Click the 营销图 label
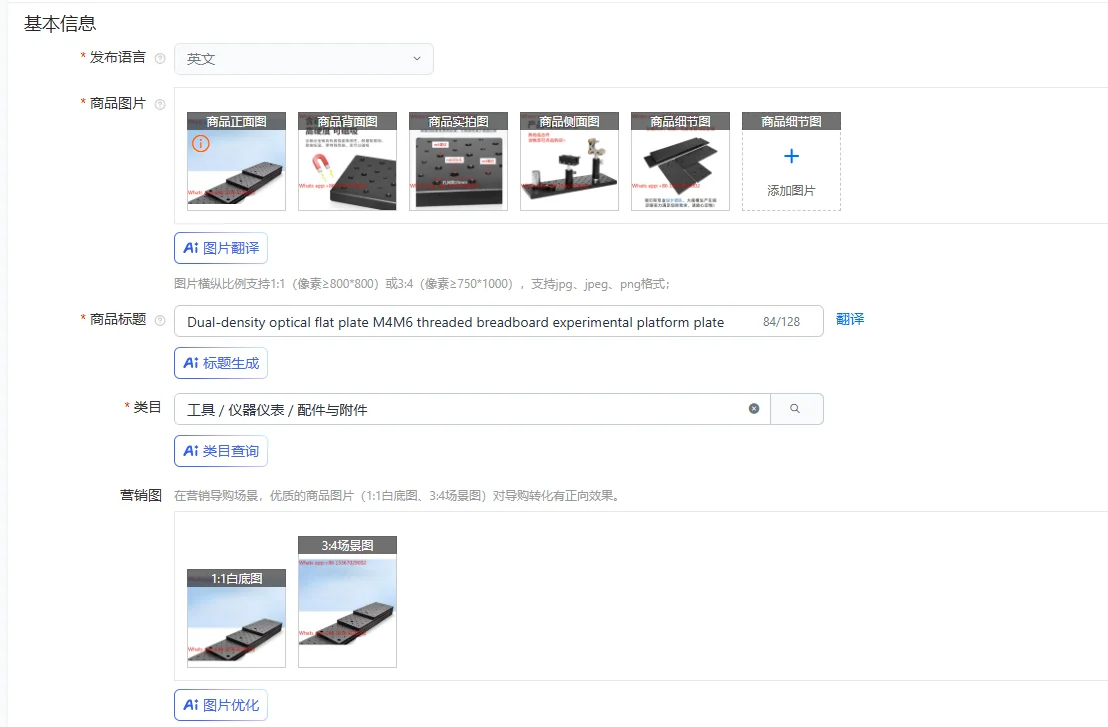1108x727 pixels. point(141,495)
